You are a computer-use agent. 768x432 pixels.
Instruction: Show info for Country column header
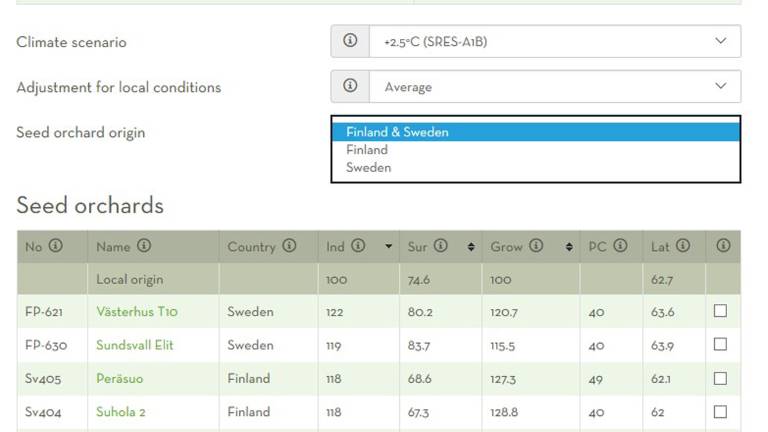(x=289, y=245)
